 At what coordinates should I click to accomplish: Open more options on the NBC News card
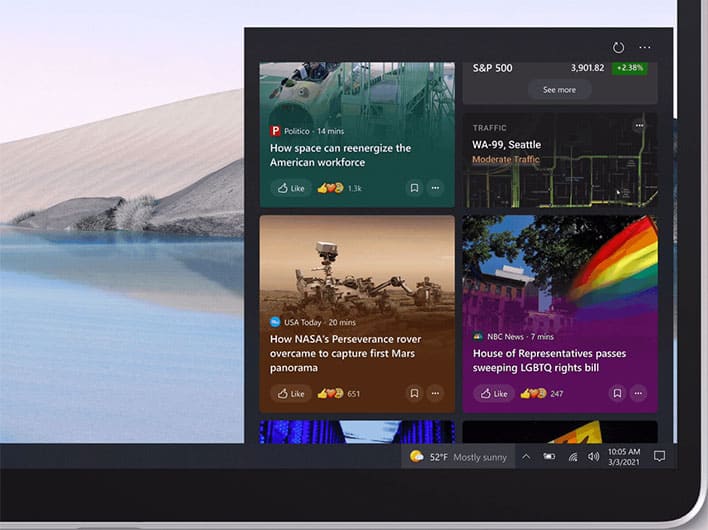tap(638, 393)
